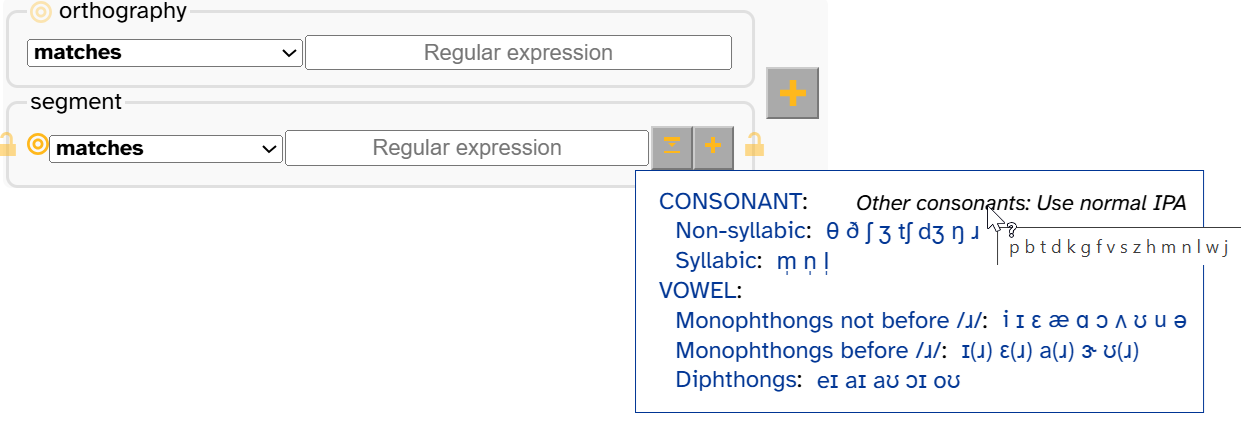Select the ʃ non-syllabic consonant symbol
Image resolution: width=1241 pixels, height=423 pixels.
[870, 231]
